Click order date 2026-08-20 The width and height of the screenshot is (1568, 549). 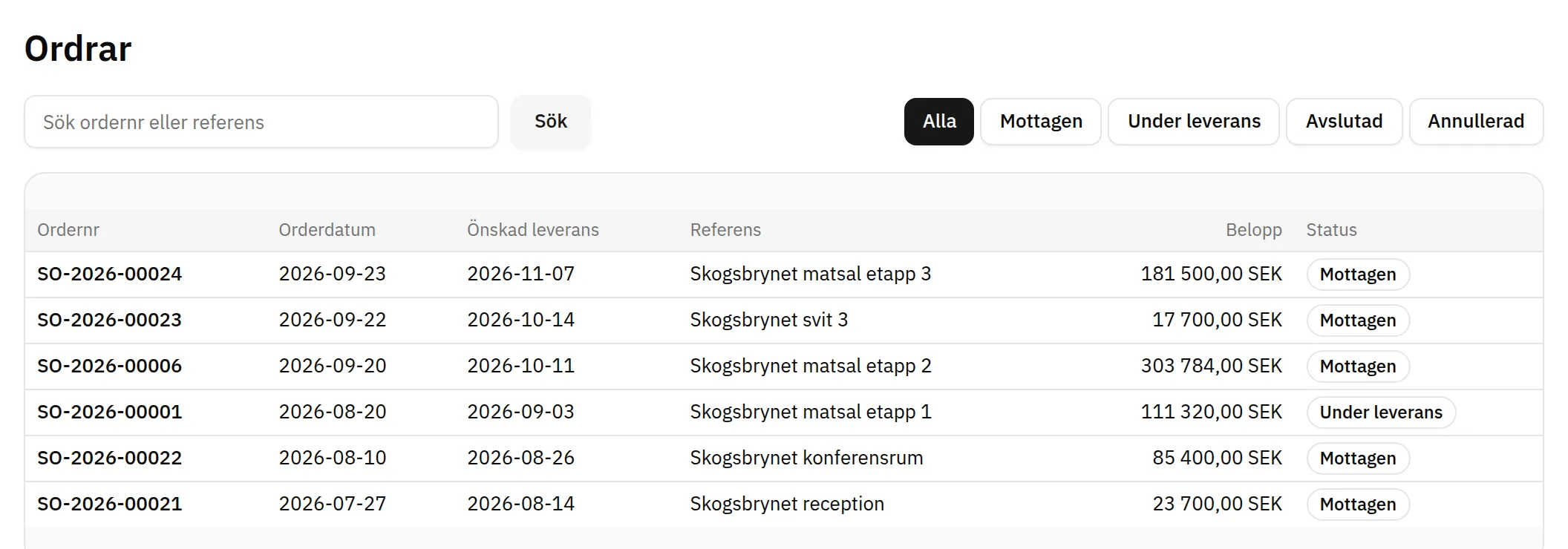(333, 412)
